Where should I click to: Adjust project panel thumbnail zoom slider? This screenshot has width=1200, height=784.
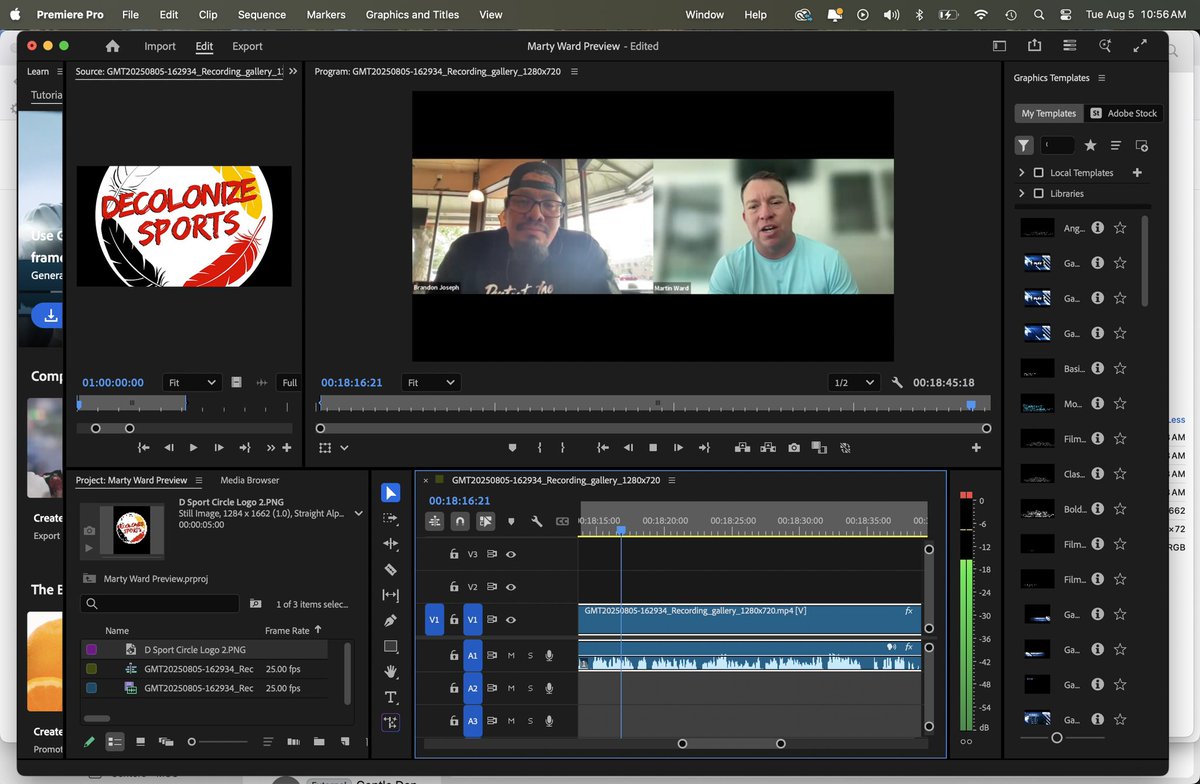coord(192,741)
